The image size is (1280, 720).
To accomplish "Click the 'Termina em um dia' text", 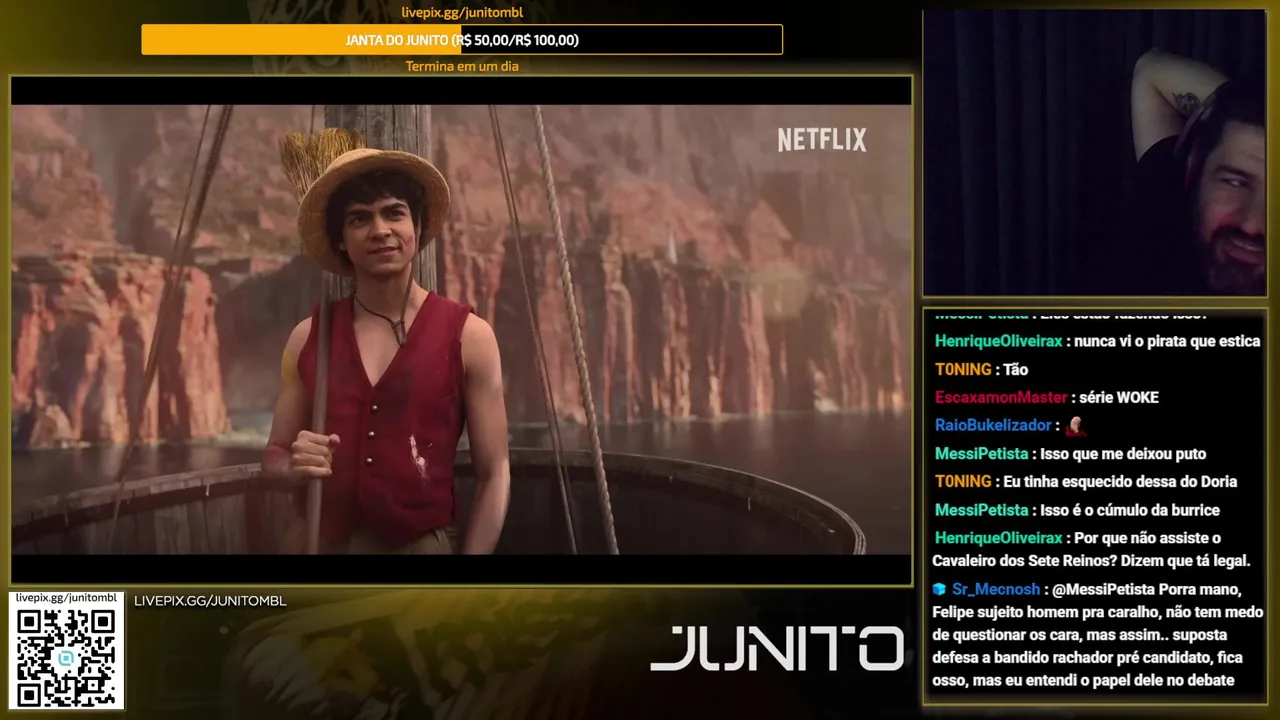I will 462,66.
